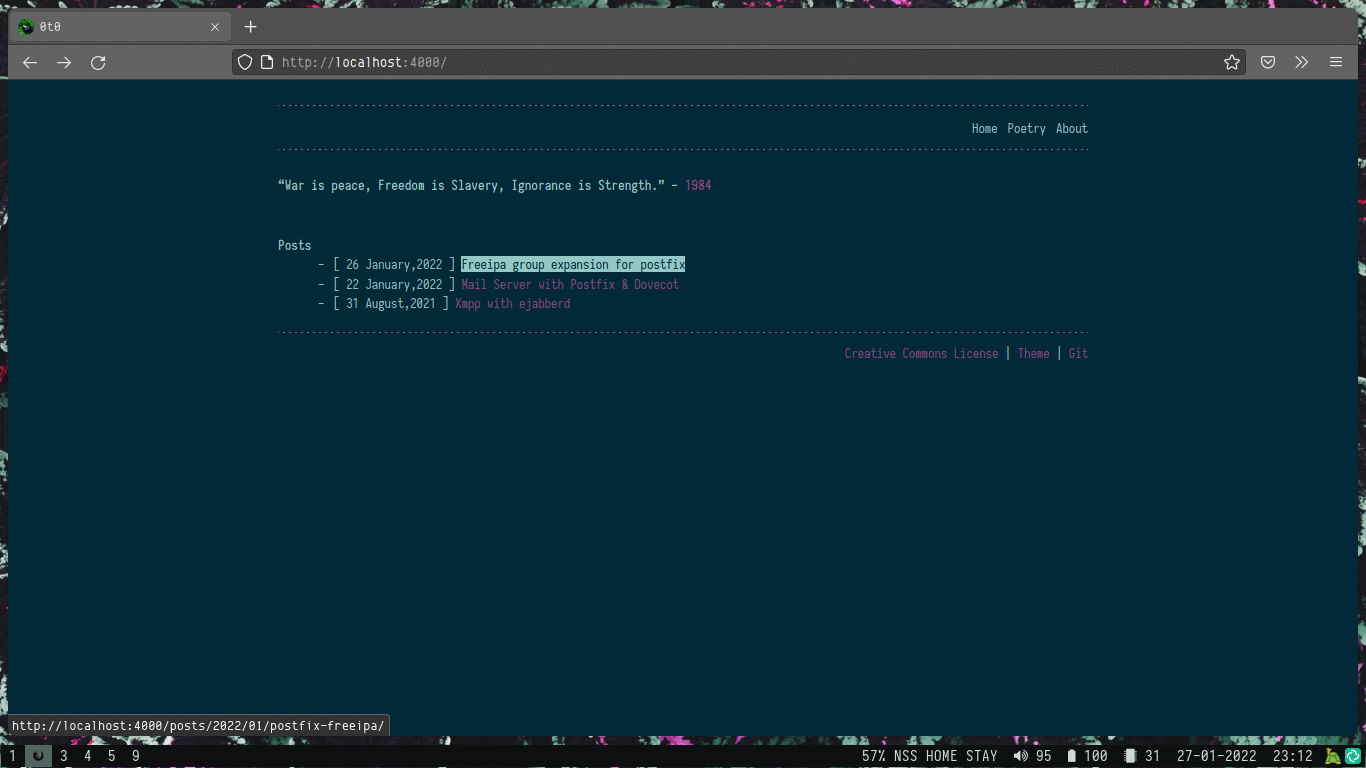
Task: Click the 22 January,2022 date text
Action: (394, 285)
